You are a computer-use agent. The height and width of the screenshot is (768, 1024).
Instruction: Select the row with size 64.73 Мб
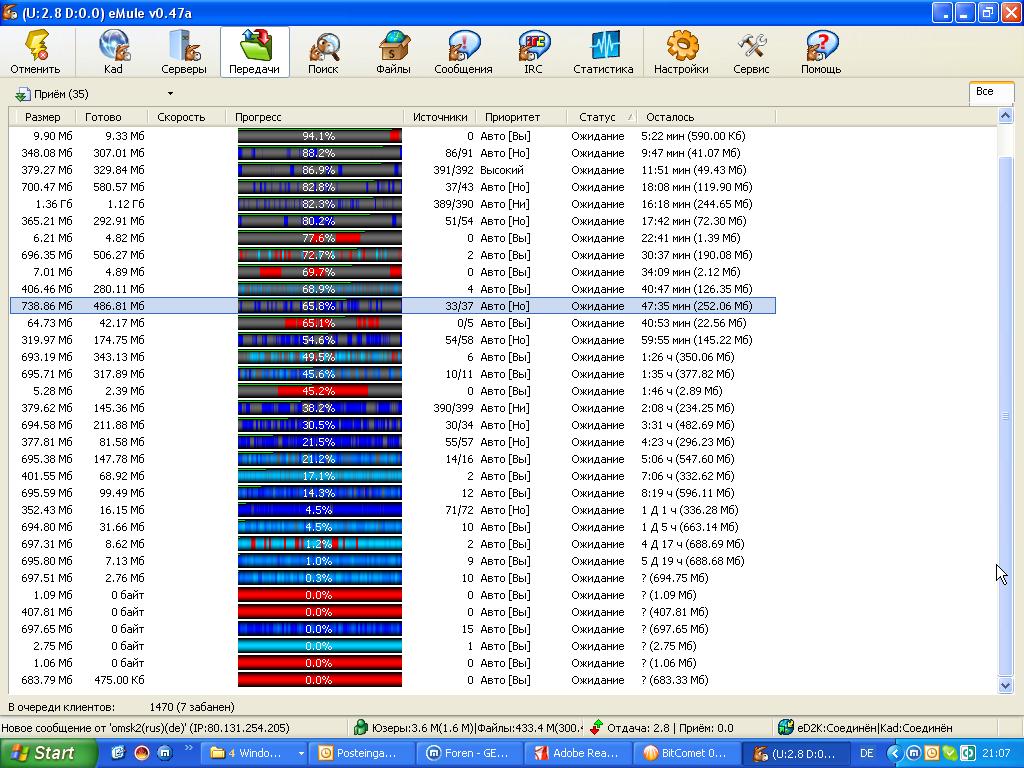(392, 323)
